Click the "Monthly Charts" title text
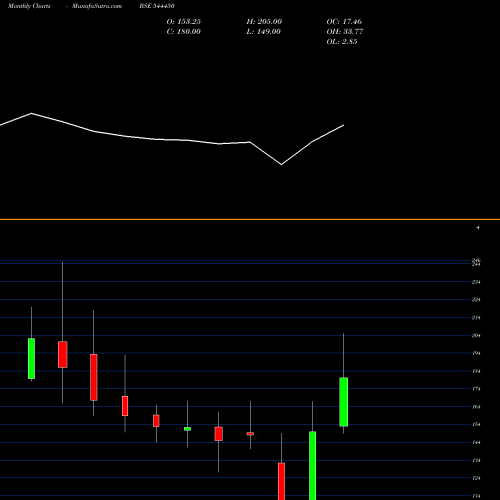 point(29,6)
